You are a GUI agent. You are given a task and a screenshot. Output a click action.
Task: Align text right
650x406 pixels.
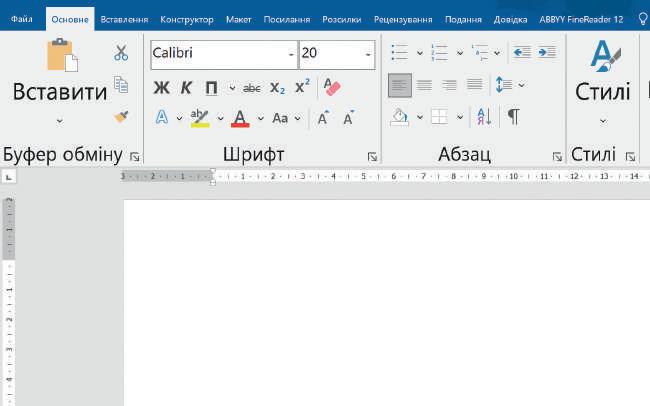pyautogui.click(x=449, y=85)
